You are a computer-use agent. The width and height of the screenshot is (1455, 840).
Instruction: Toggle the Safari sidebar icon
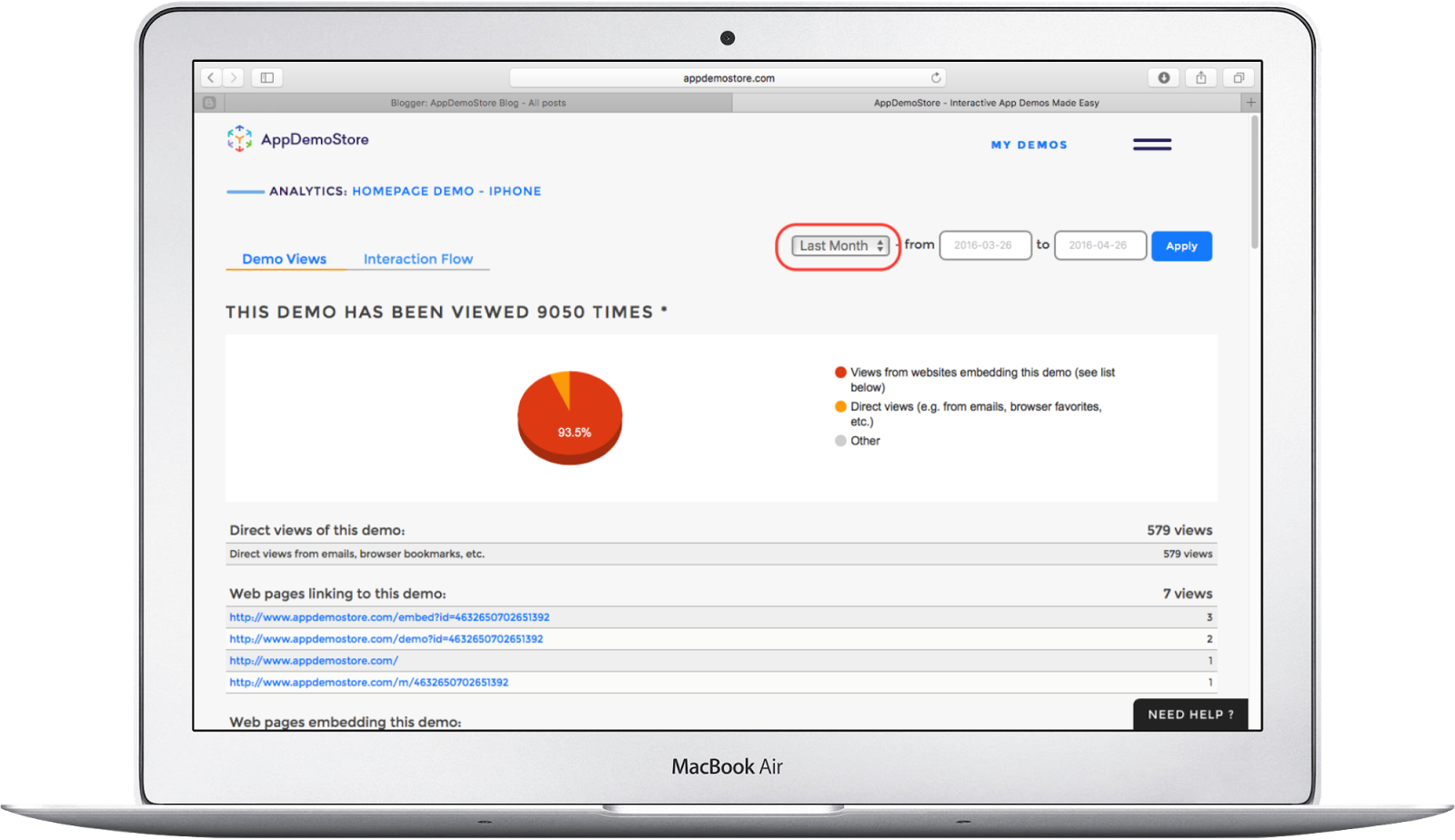click(267, 78)
